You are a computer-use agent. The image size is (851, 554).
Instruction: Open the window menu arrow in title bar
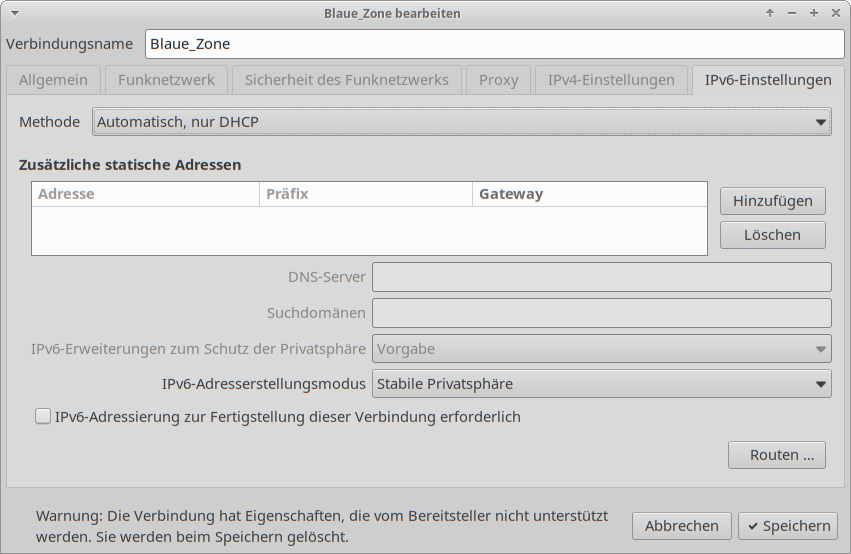[13, 13]
